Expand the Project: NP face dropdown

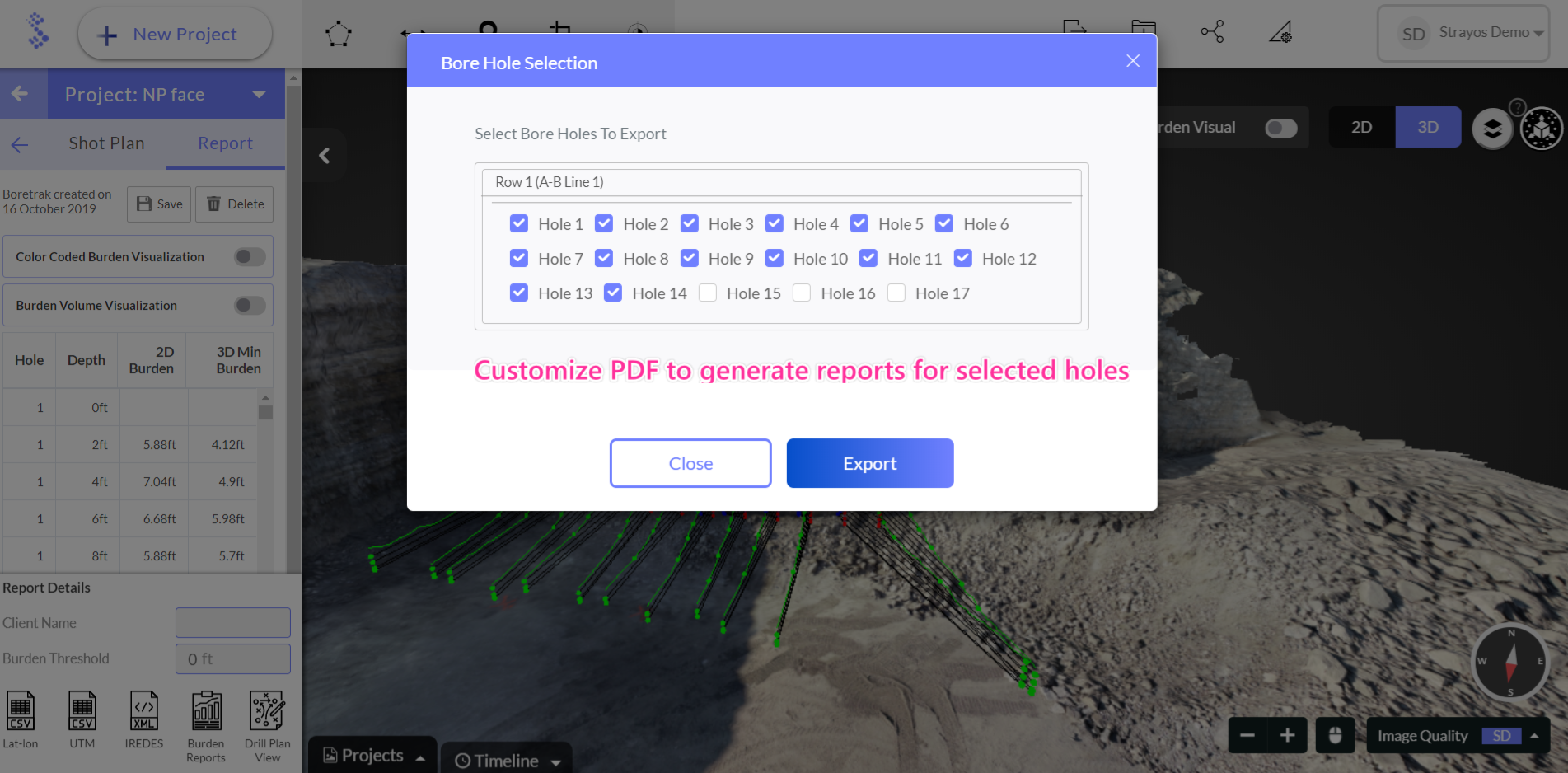tap(260, 95)
